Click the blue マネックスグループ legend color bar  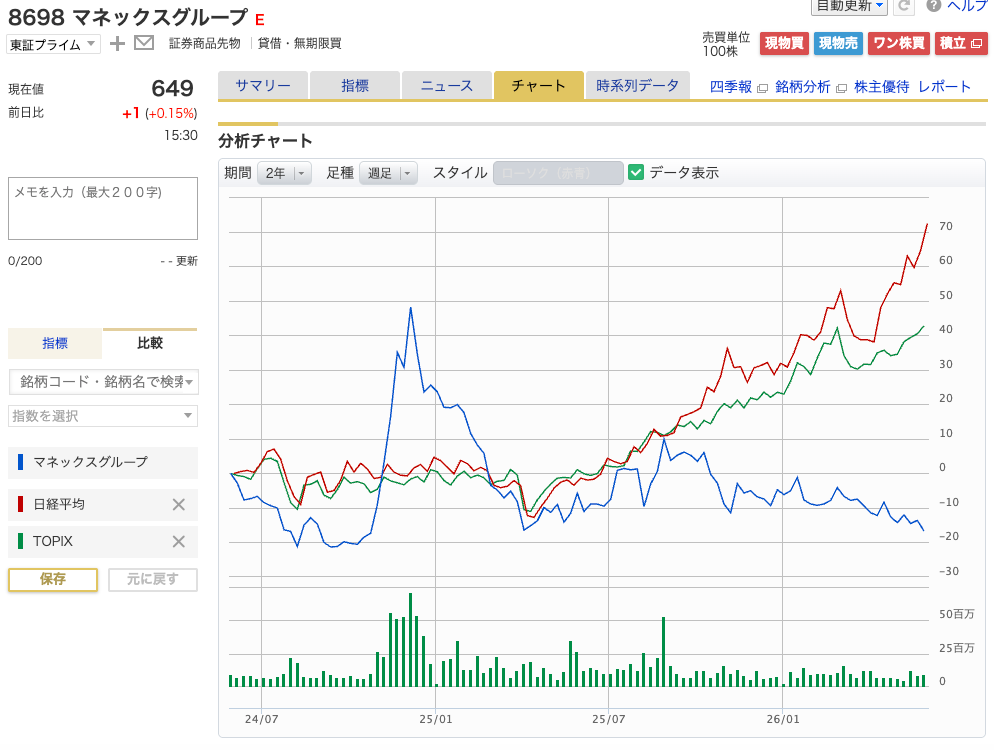[20, 462]
